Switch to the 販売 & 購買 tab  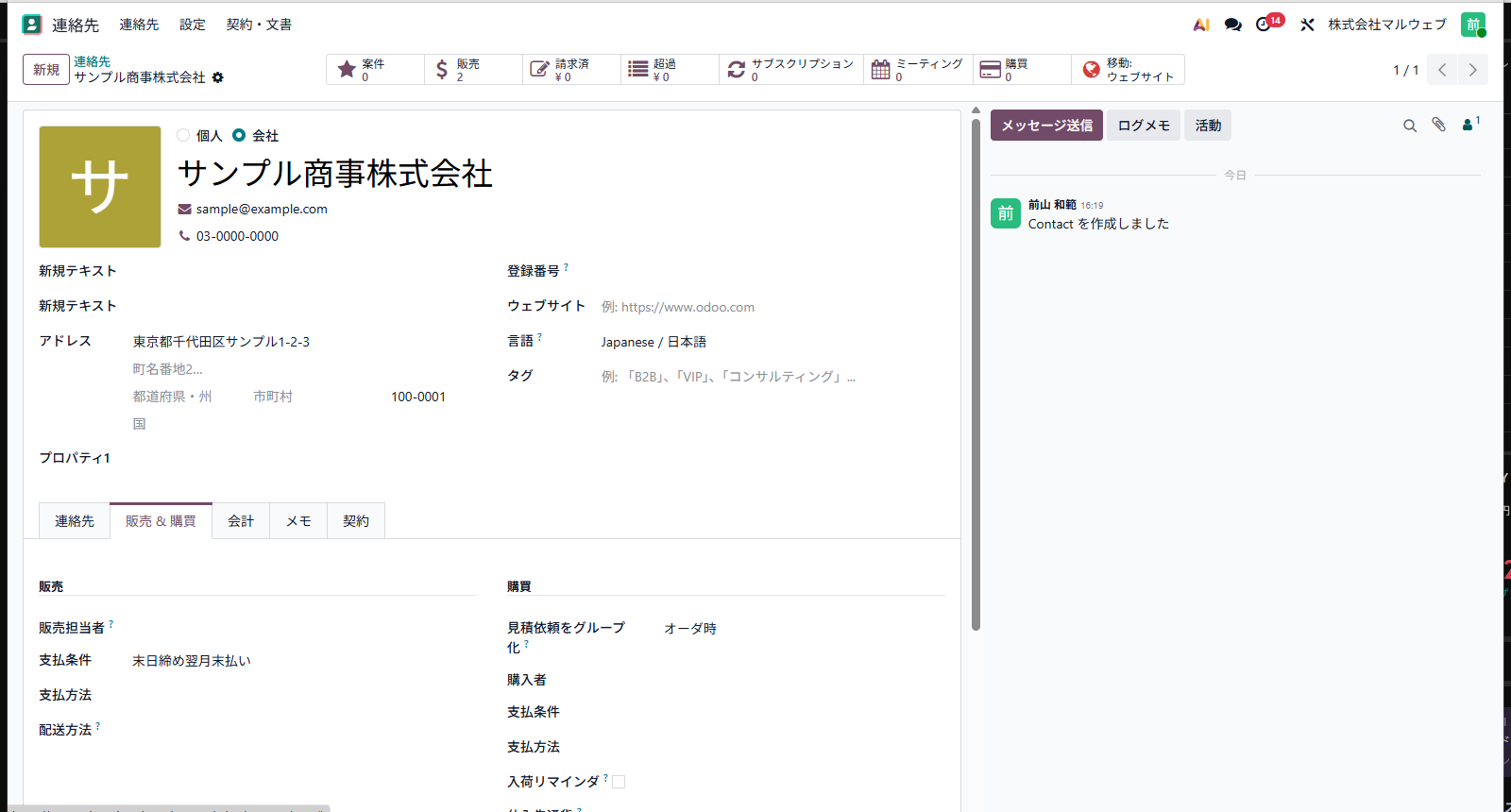click(161, 521)
